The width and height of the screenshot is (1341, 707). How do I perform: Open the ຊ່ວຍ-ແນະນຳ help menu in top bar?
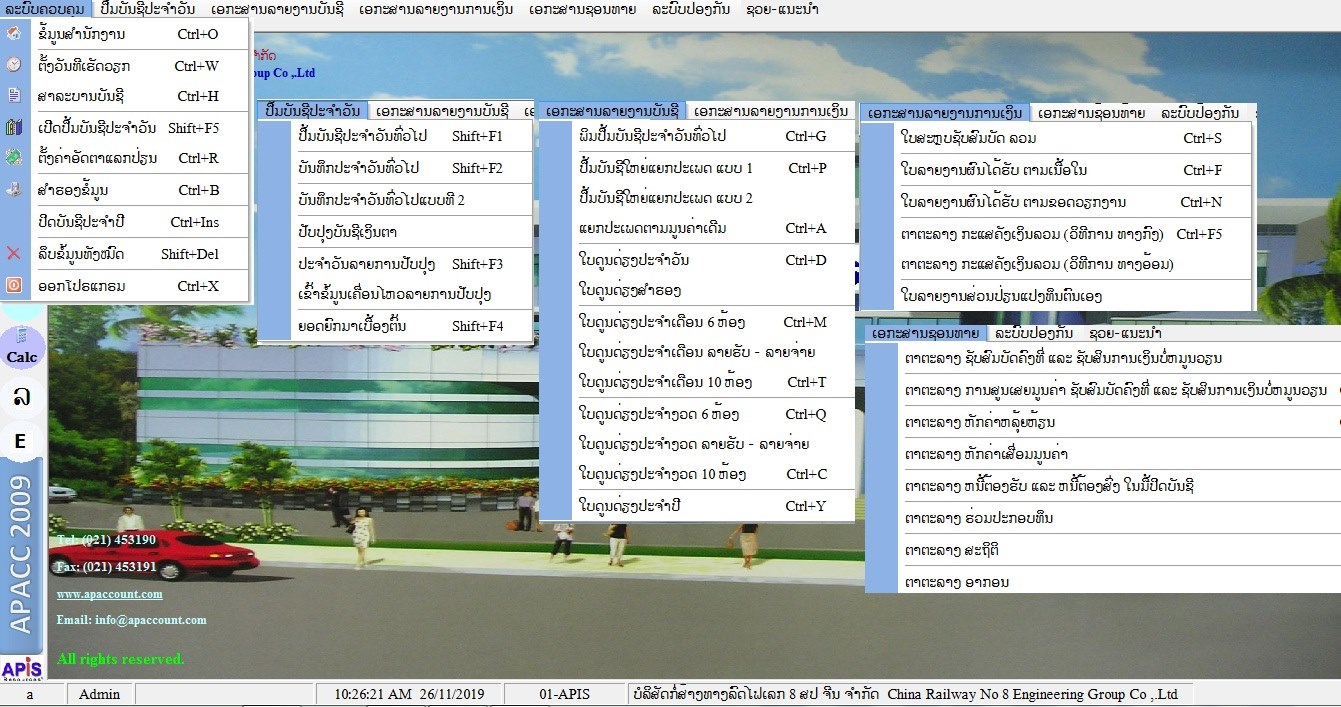(x=785, y=8)
